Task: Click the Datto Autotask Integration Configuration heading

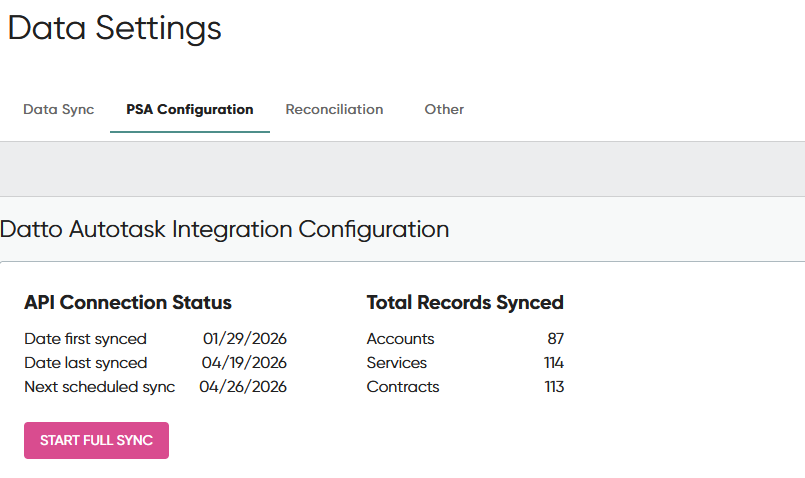Action: [224, 230]
